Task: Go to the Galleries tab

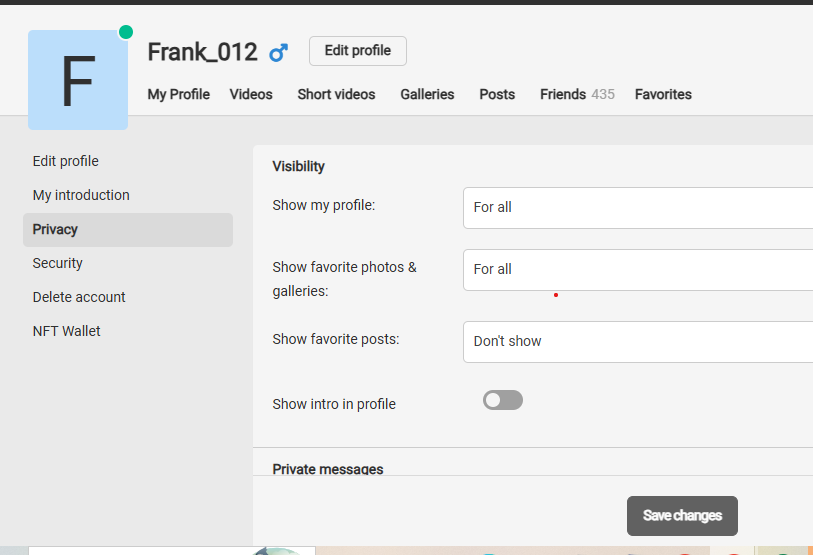Action: tap(427, 94)
